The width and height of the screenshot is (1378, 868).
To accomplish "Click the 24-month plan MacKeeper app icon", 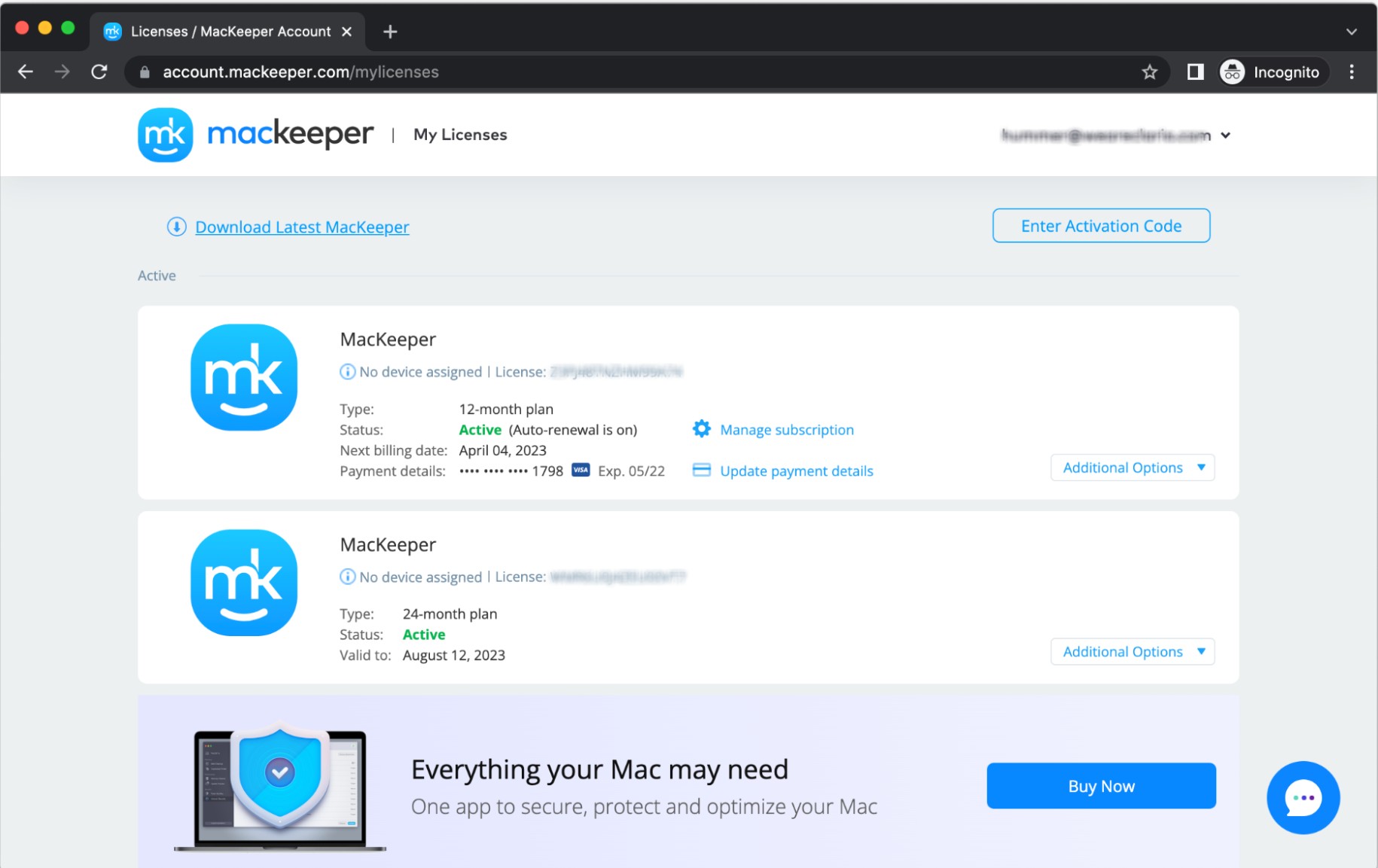I will click(244, 583).
